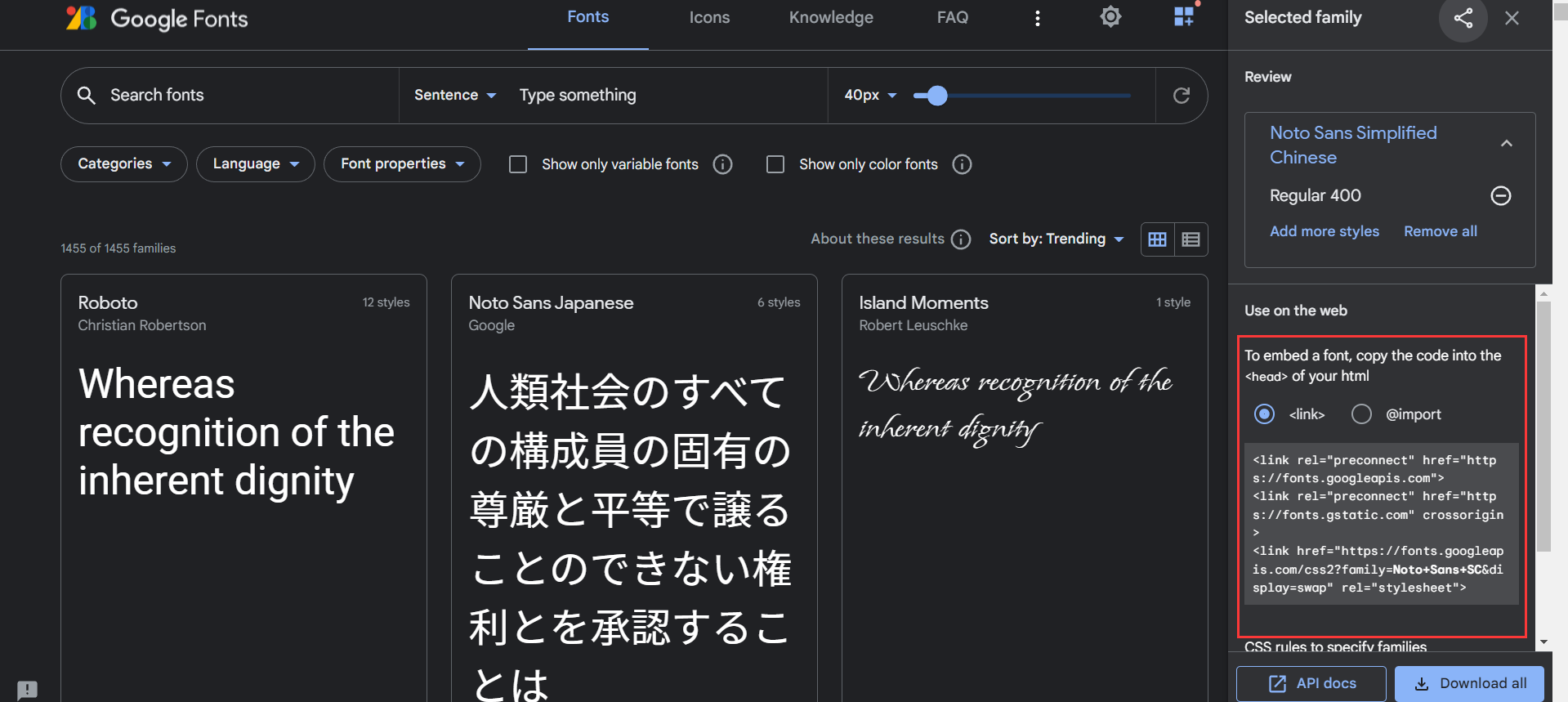The image size is (1568, 702).
Task: Click Download all button
Action: click(x=1469, y=683)
